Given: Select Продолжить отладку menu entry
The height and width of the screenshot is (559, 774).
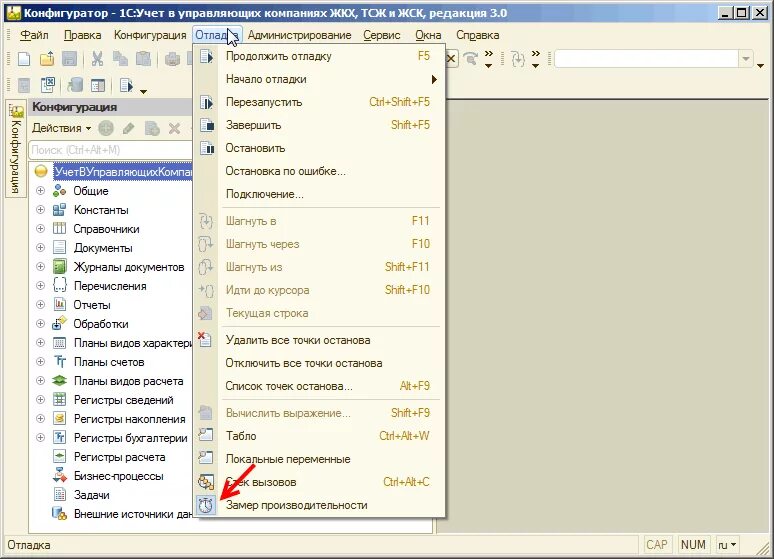Looking at the screenshot, I should pyautogui.click(x=319, y=56).
